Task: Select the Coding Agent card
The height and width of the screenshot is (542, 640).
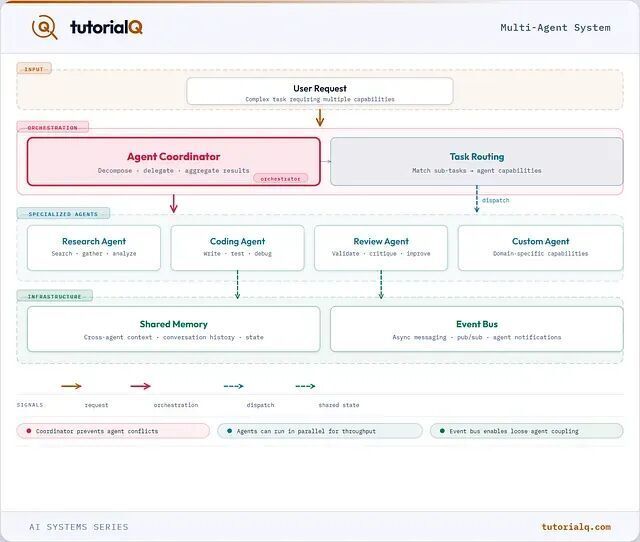Action: pyautogui.click(x=238, y=248)
